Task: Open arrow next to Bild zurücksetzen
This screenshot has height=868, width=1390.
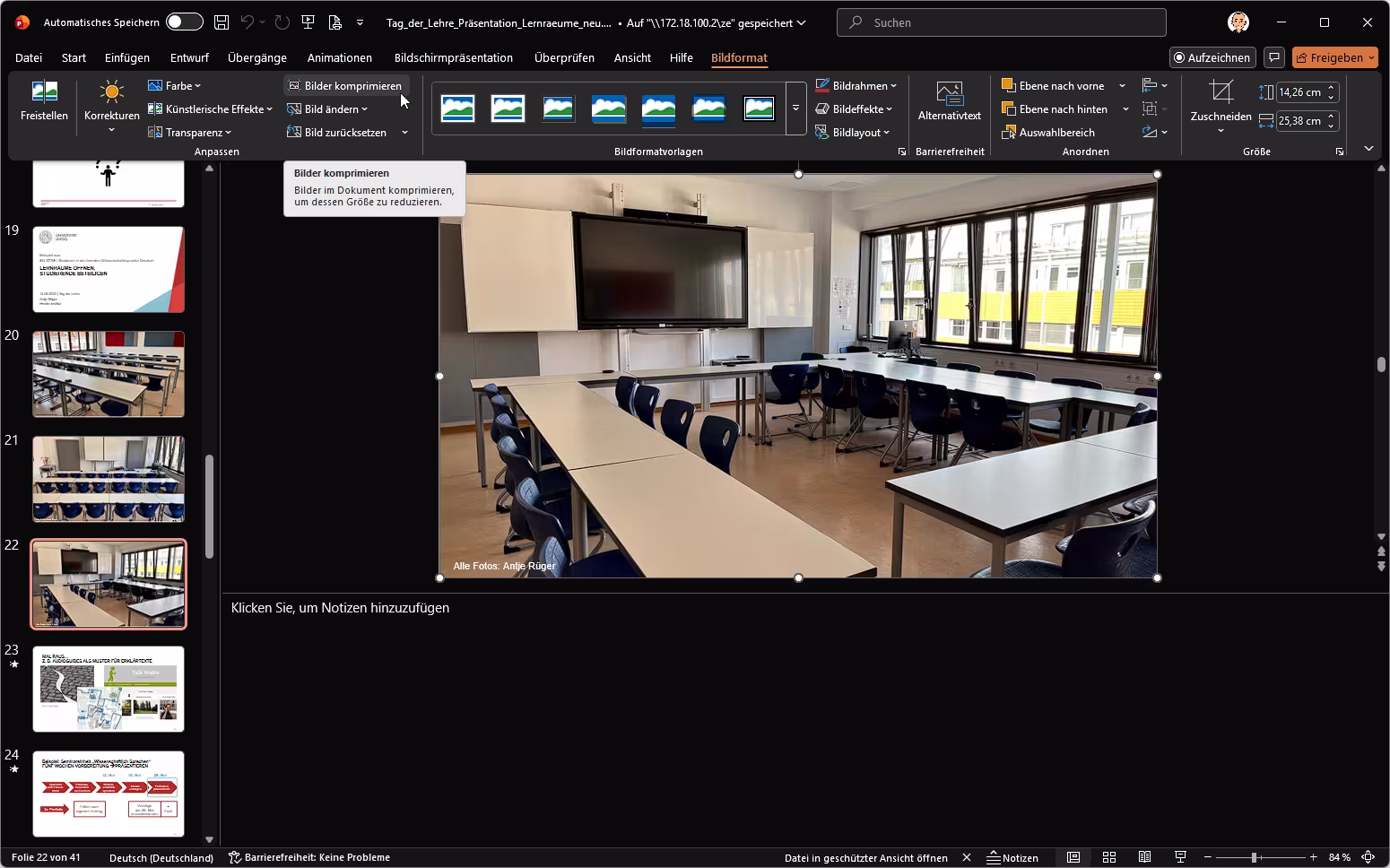Action: (x=404, y=133)
